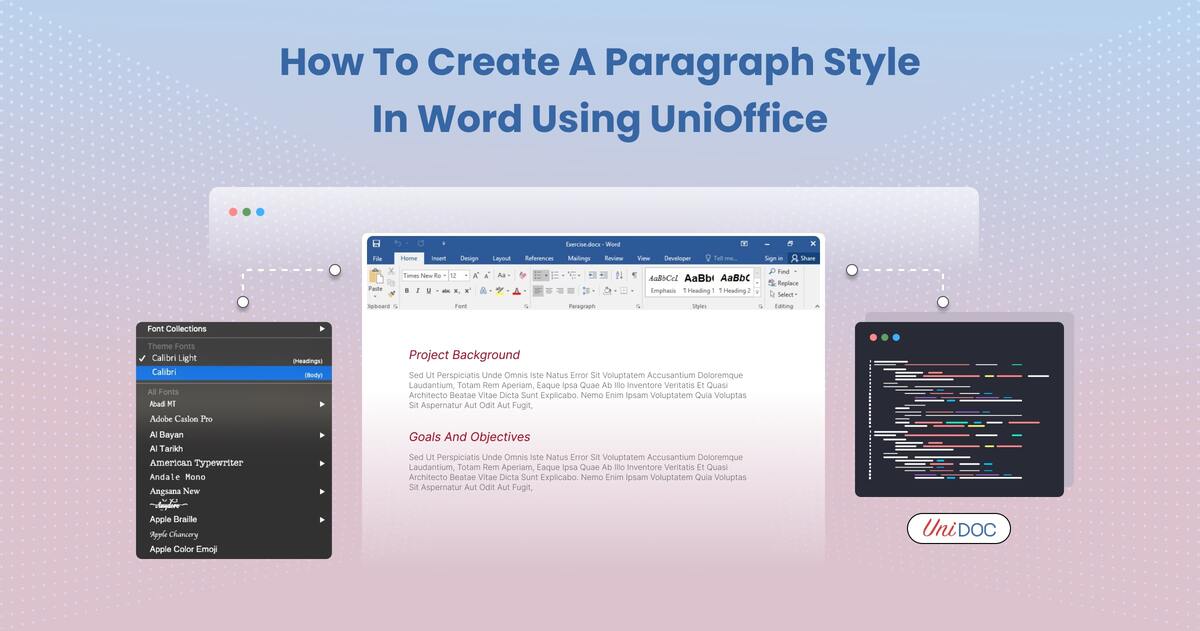Screen dimensions: 1200x631
Task: Select the Calibri Light theme font
Action: [x=173, y=358]
